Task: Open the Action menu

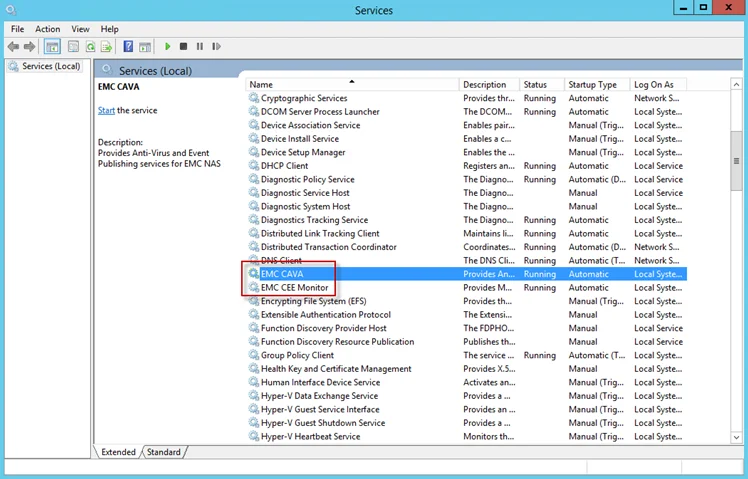Action: pyautogui.click(x=47, y=29)
